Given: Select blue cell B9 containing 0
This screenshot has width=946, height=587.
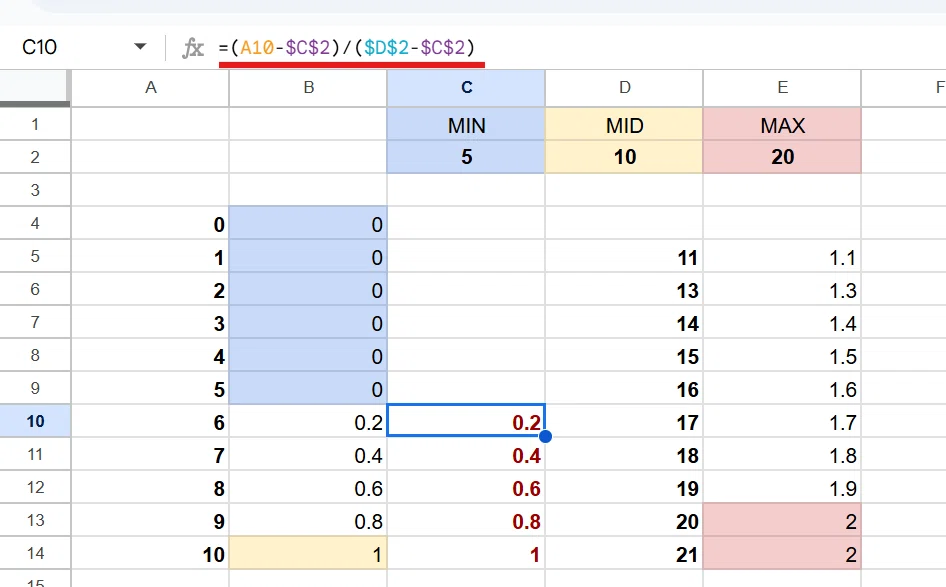Looking at the screenshot, I should (308, 389).
